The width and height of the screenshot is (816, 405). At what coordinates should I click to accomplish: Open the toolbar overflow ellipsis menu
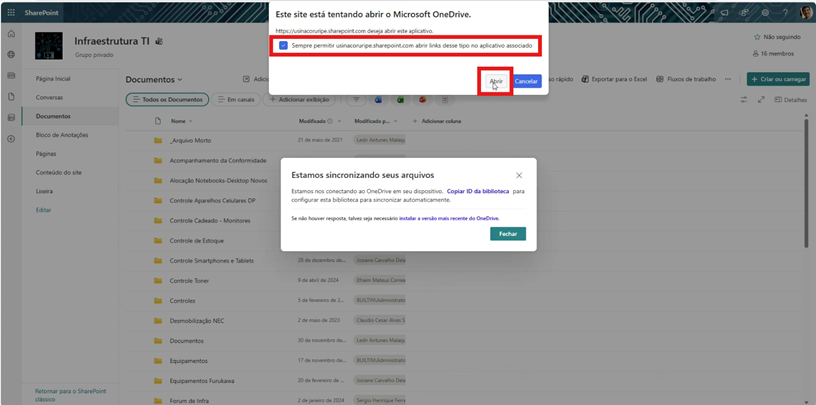pos(728,79)
